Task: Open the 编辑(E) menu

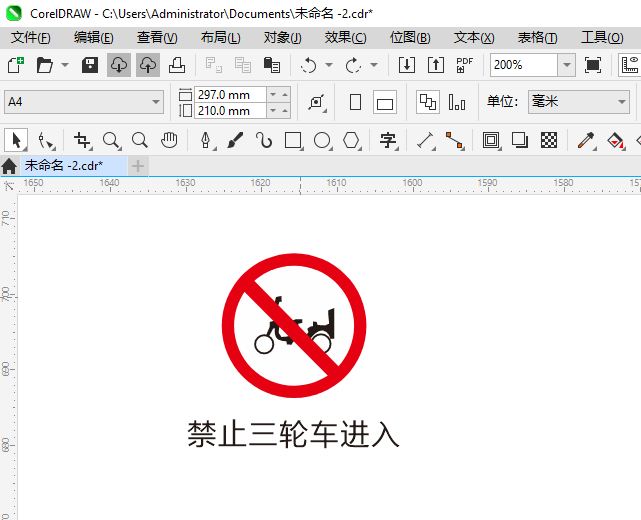Action: (x=94, y=38)
